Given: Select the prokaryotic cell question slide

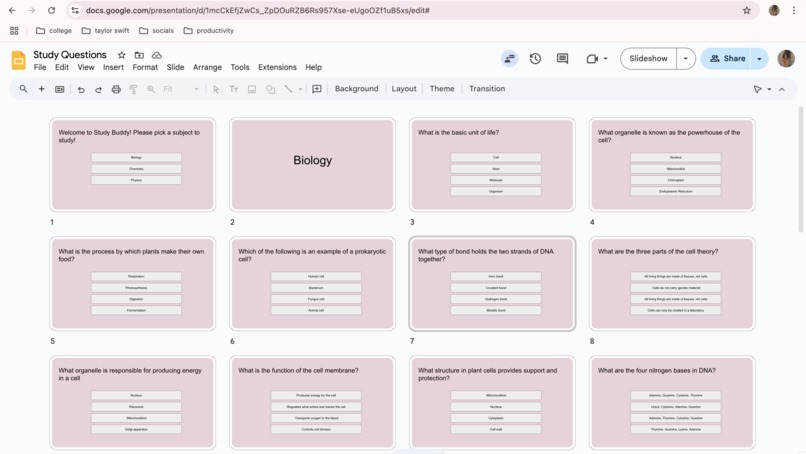Looking at the screenshot, I should (x=313, y=284).
